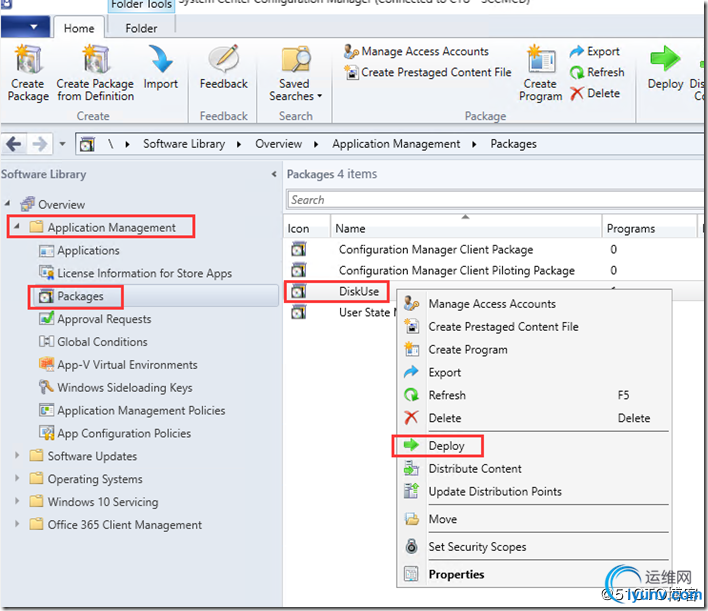Click Manage Access Accounts in the ribbon
The image size is (708, 611).
point(416,51)
